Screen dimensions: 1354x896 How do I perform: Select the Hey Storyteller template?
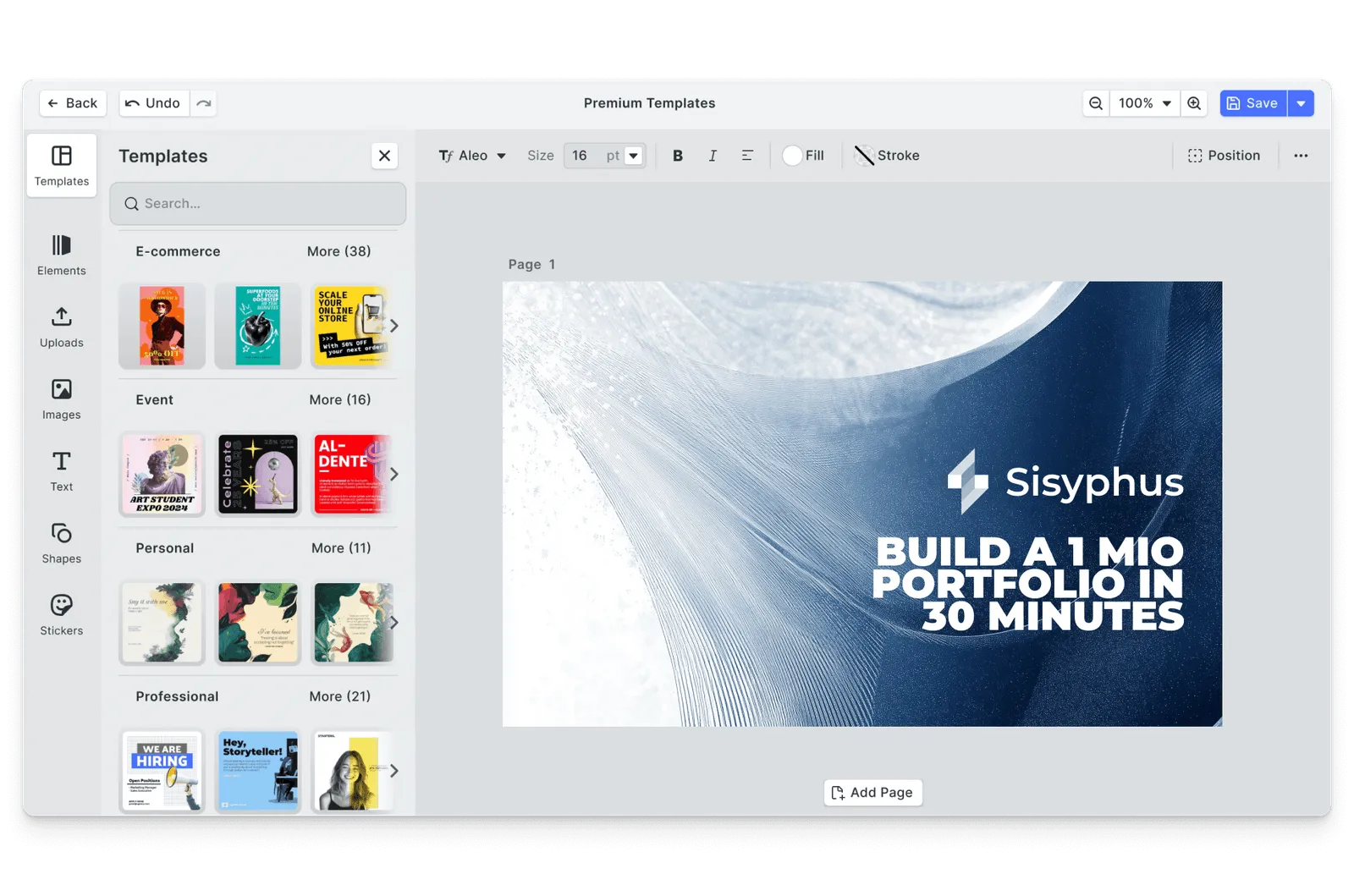258,771
